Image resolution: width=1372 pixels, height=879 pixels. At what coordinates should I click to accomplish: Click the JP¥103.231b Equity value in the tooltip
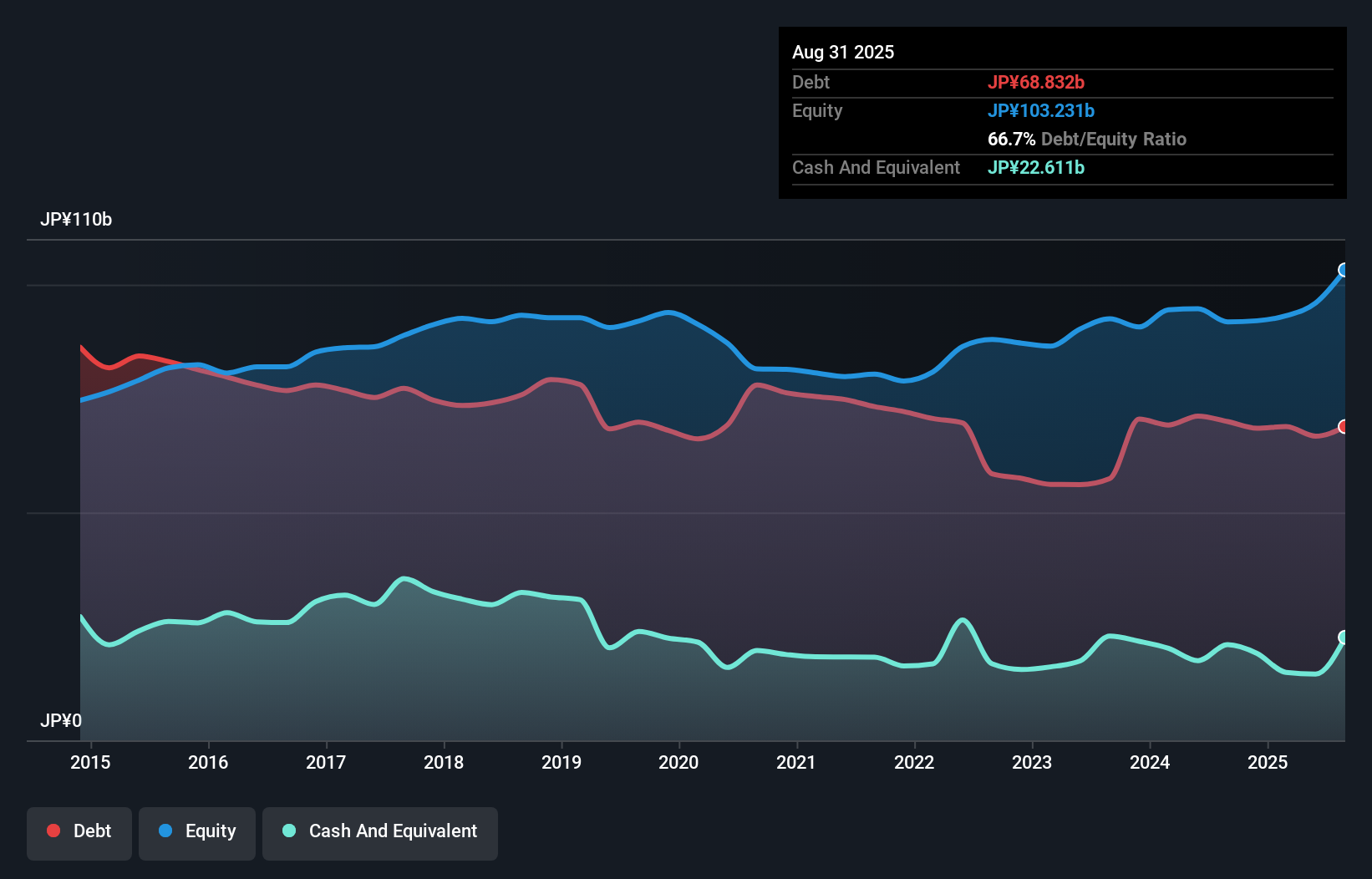[1042, 110]
